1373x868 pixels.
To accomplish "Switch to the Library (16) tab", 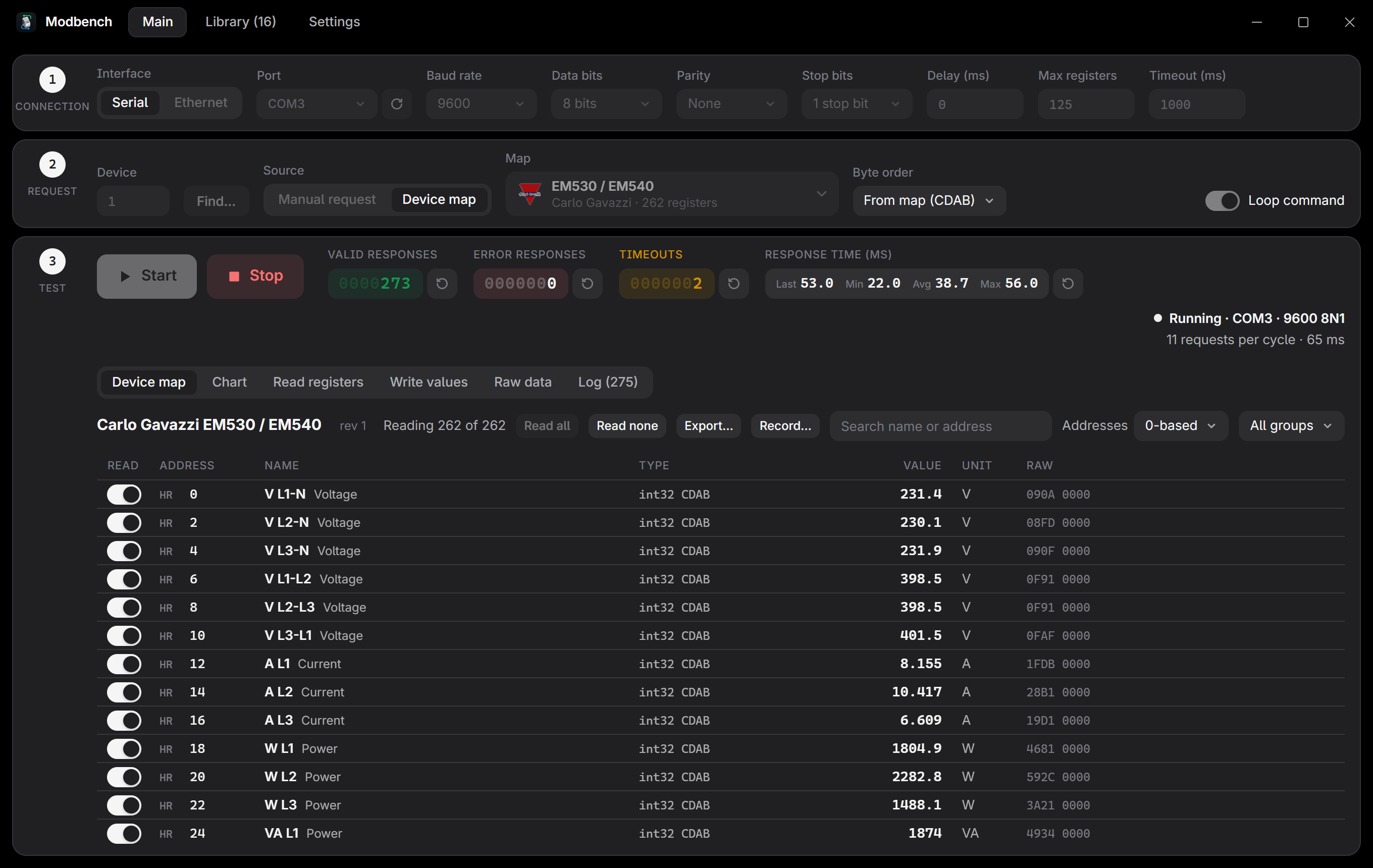I will point(241,22).
